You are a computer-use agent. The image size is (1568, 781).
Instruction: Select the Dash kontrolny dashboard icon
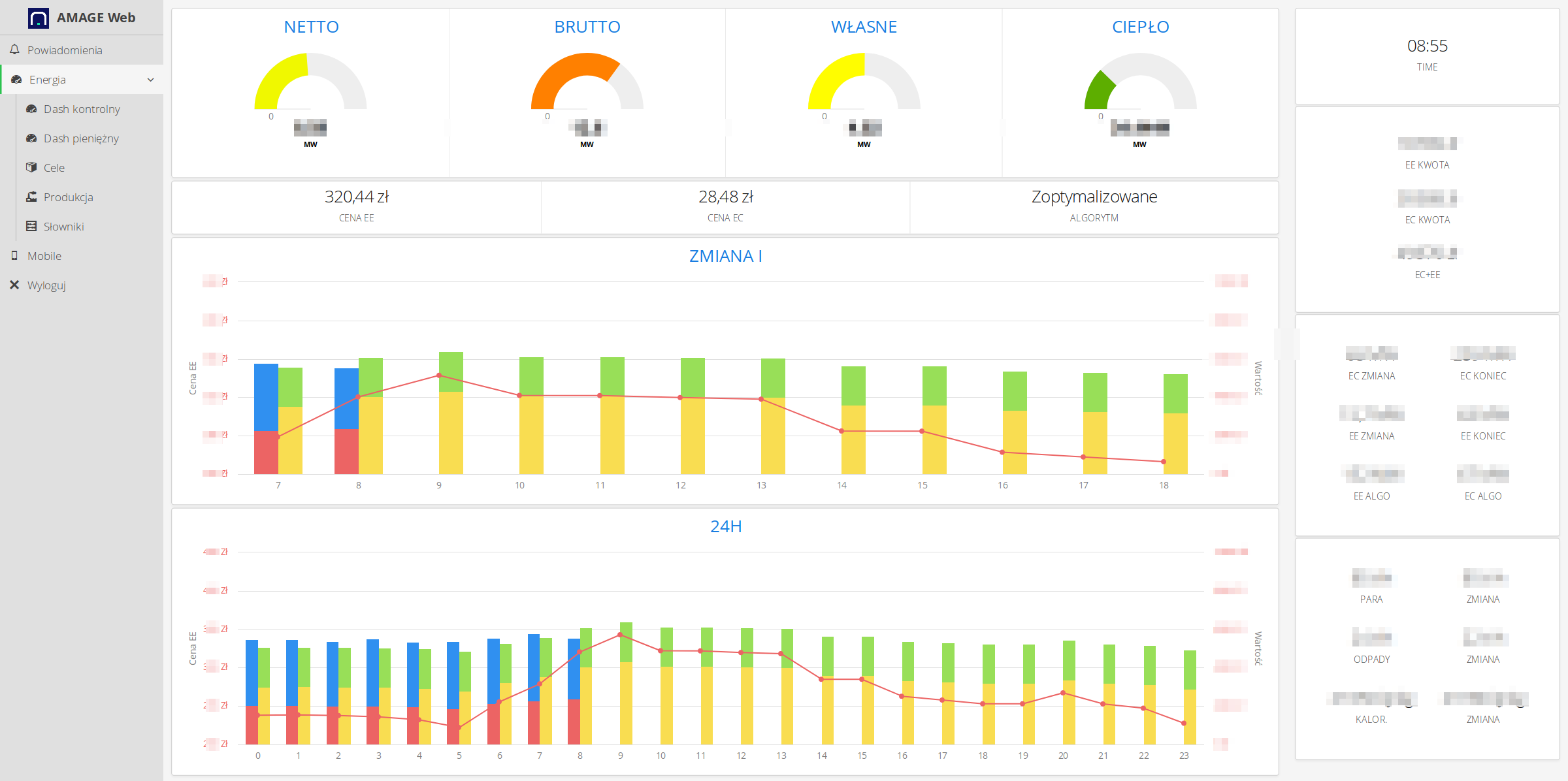click(31, 109)
